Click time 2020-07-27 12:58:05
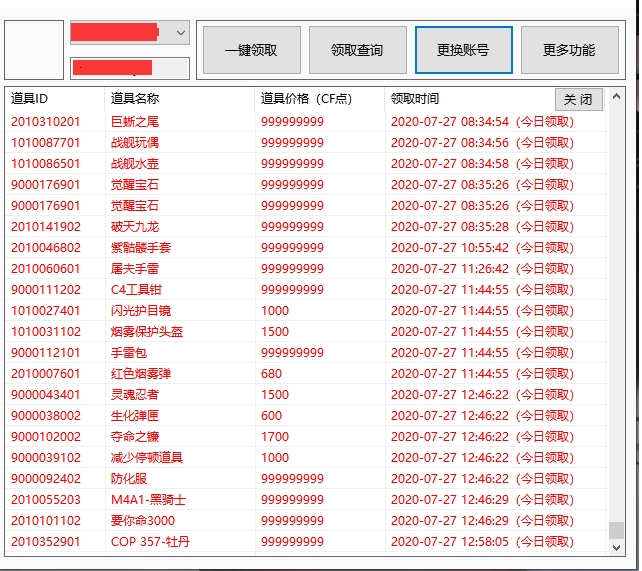 tap(450, 542)
